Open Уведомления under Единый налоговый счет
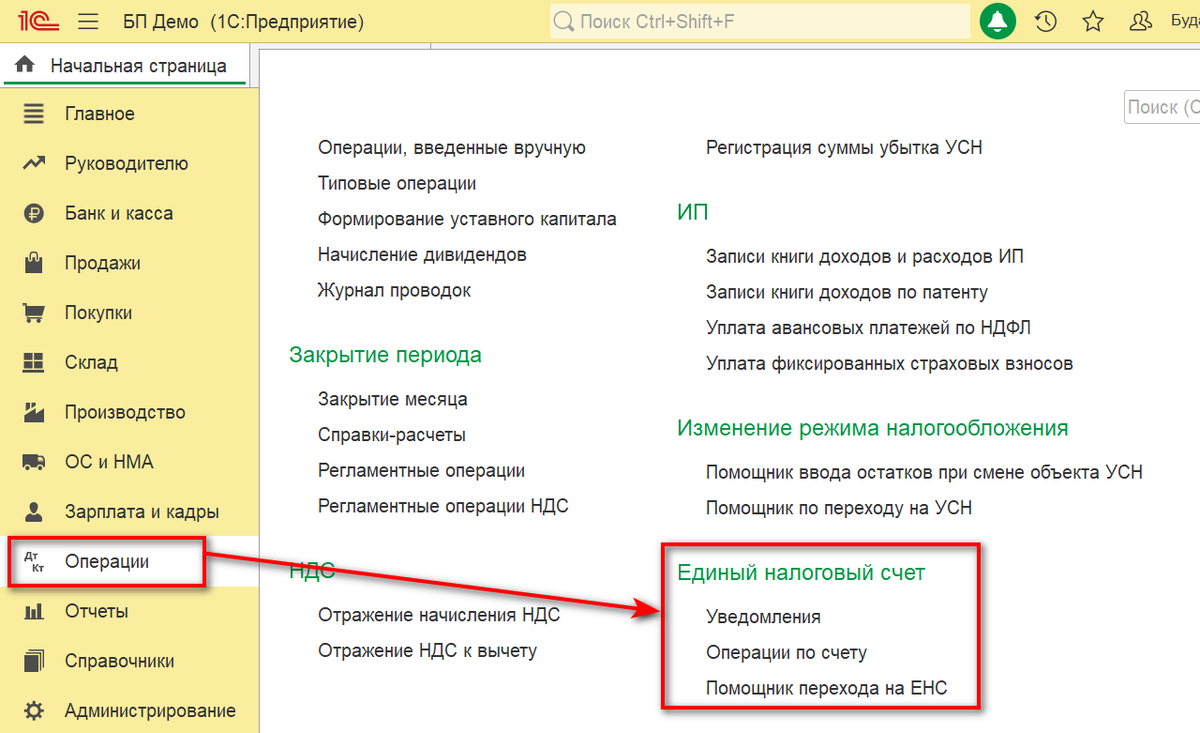 (x=763, y=617)
